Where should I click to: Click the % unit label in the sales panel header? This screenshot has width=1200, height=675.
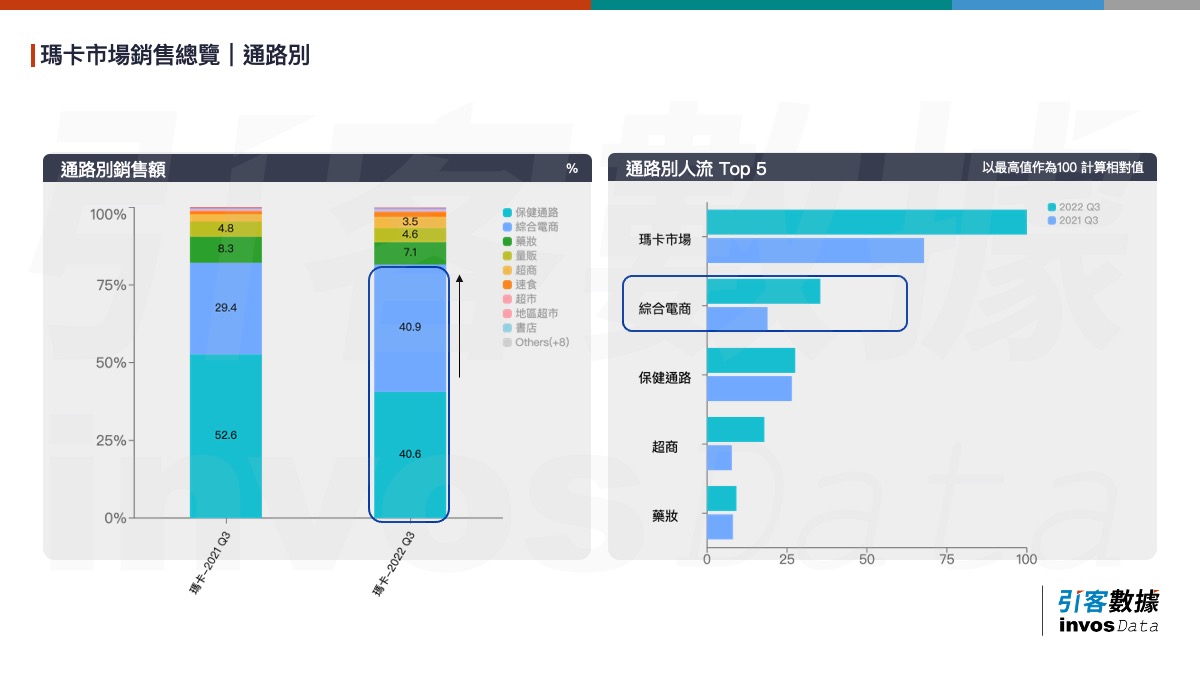point(572,169)
